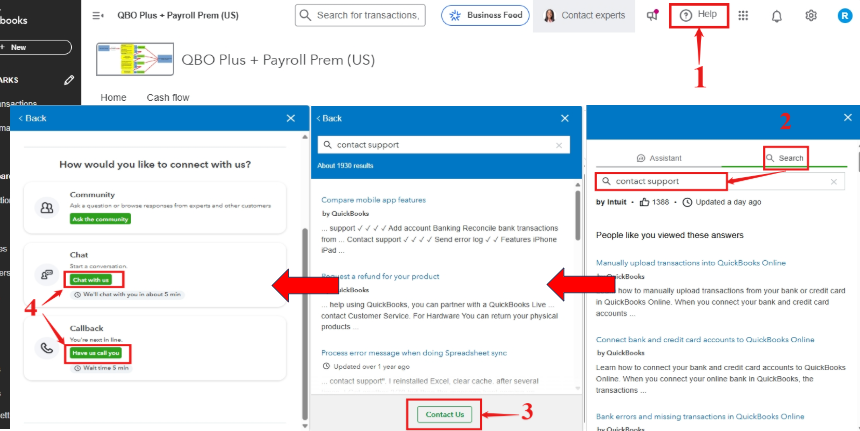
Task: Open the settings gear icon
Action: click(x=811, y=16)
